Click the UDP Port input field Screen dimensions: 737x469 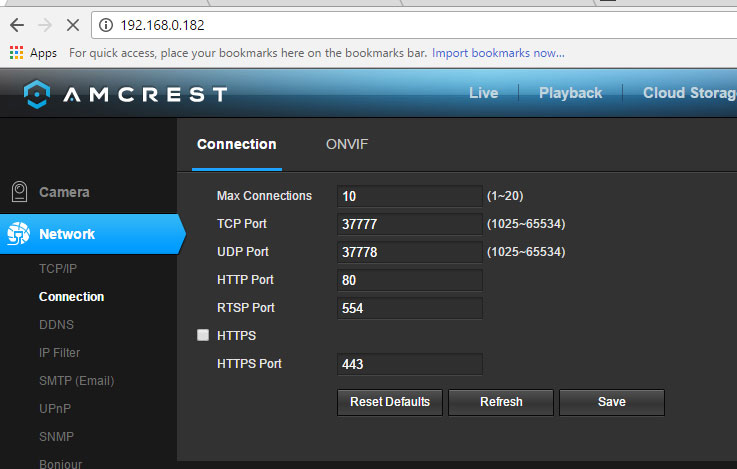(409, 252)
